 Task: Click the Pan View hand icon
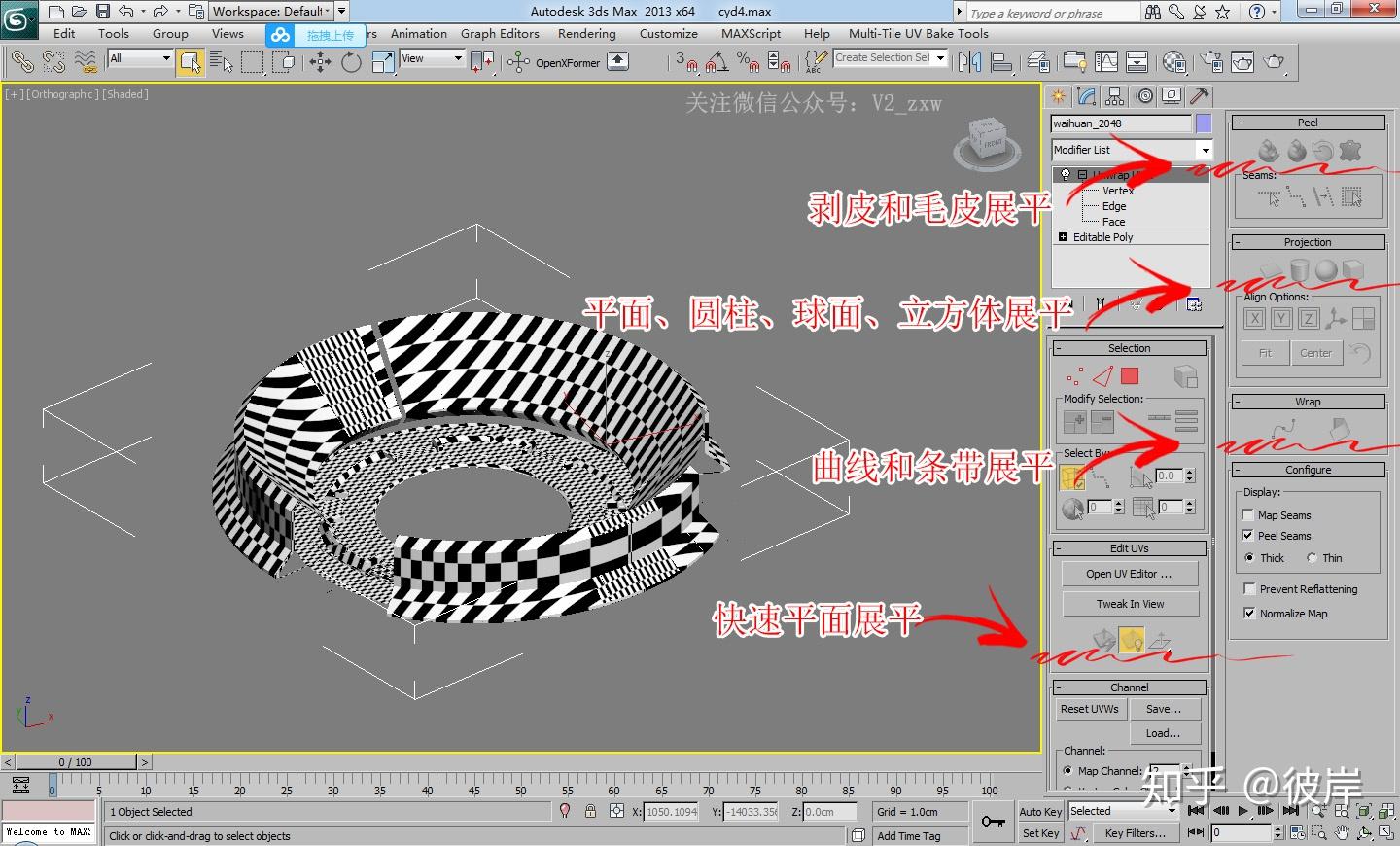point(1342,832)
